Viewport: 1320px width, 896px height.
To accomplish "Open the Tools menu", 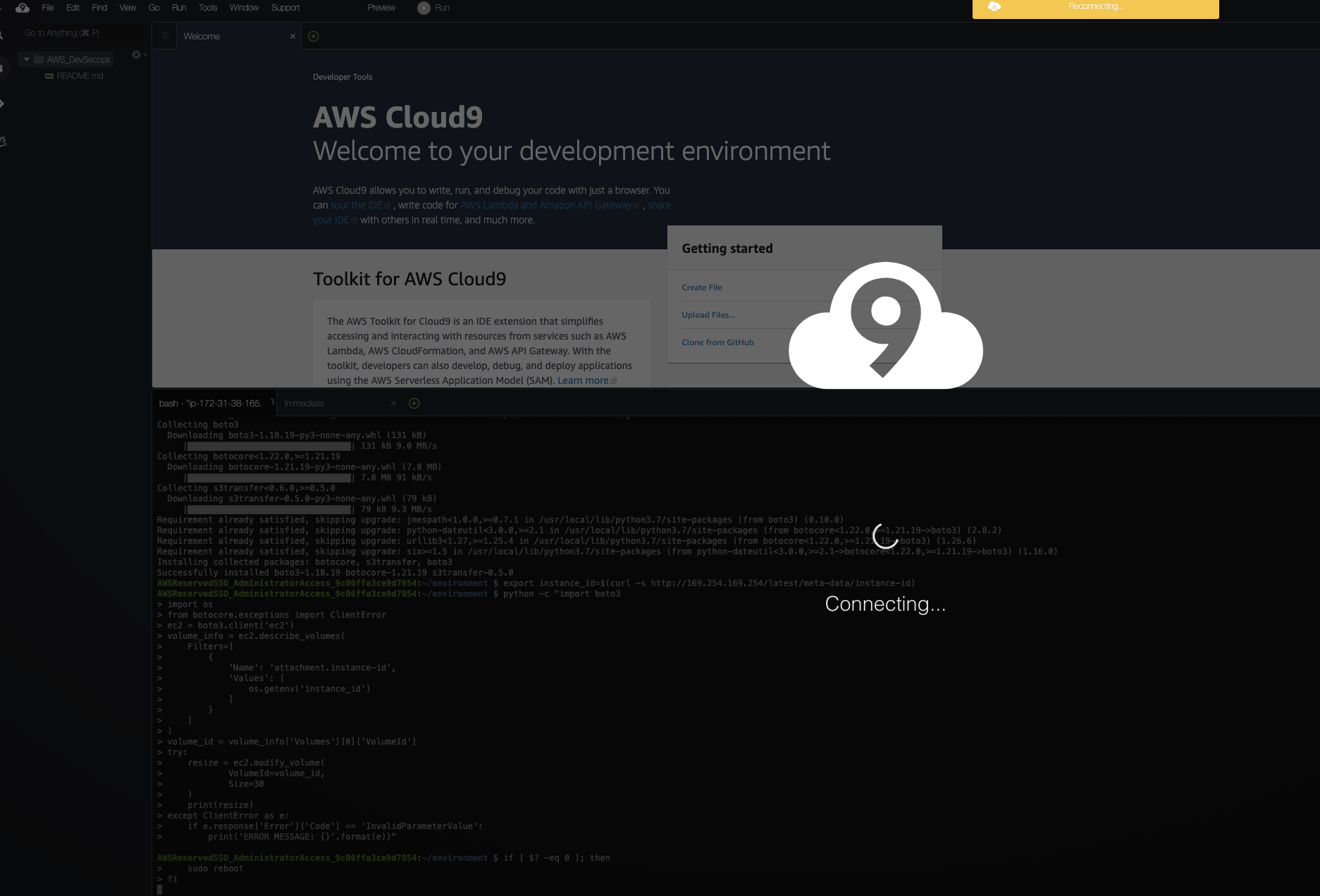I will 208,8.
